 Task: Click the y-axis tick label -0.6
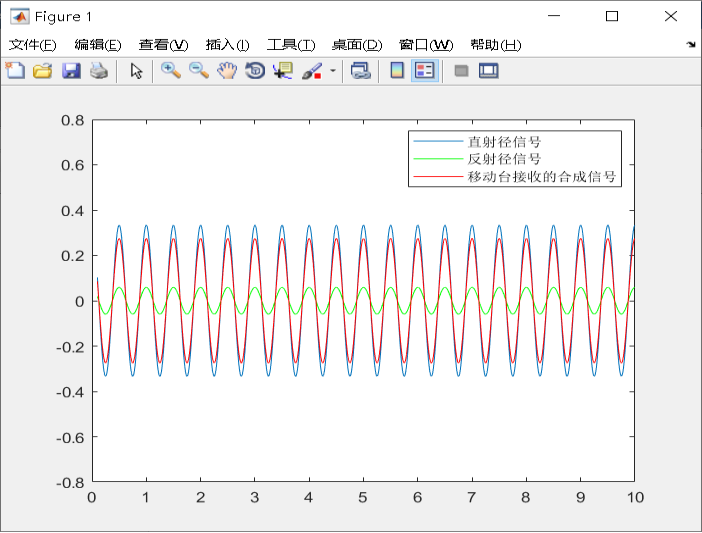click(70, 438)
